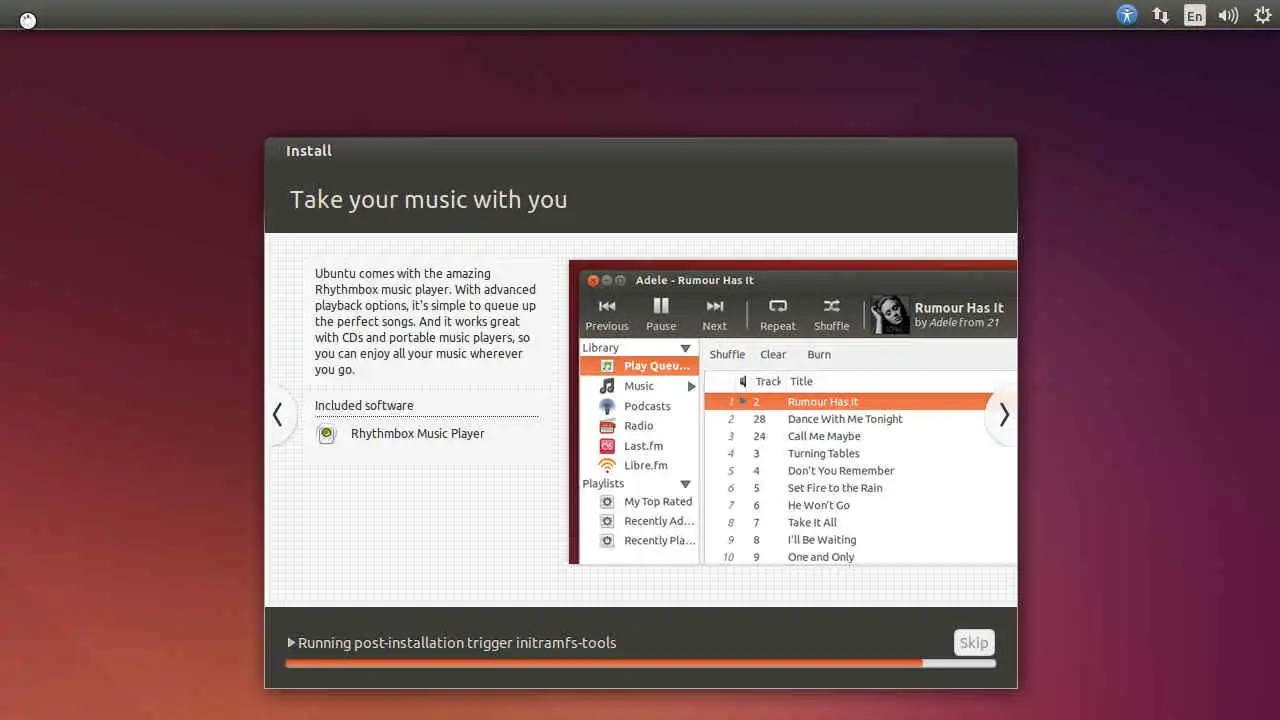Select the Libre.fm icon in sidebar
Viewport: 1280px width, 720px height.
pyautogui.click(x=607, y=465)
